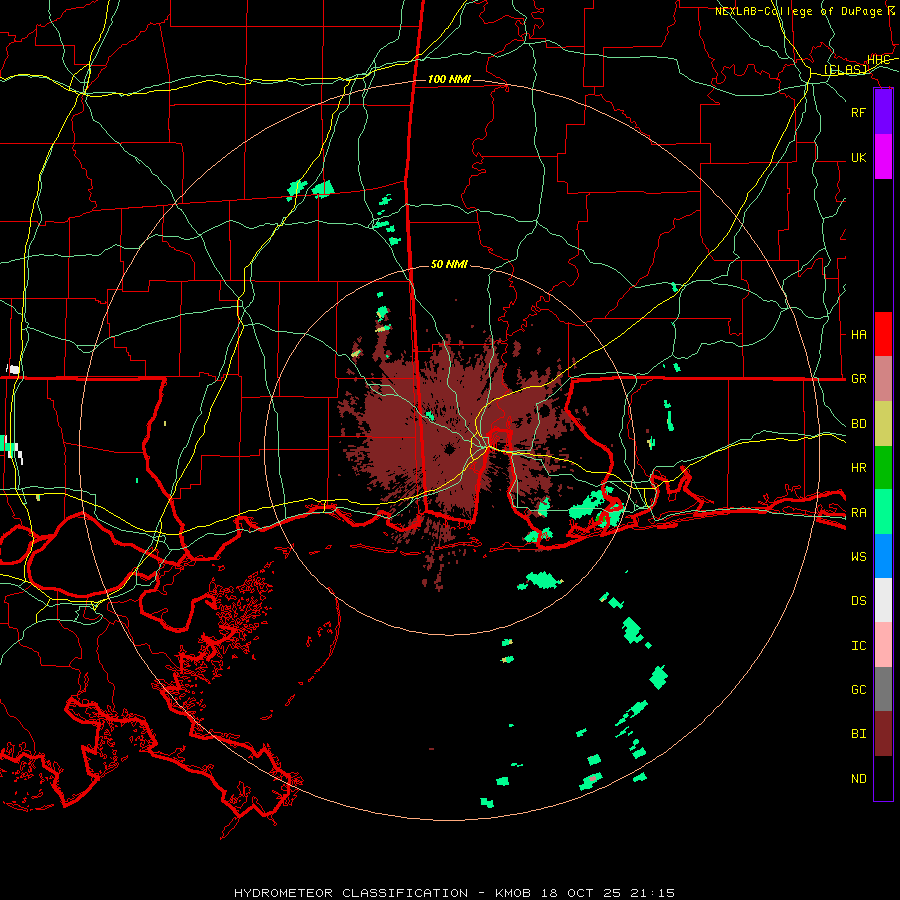Click the NEXLAB-College of DuPage credit text

(798, 11)
